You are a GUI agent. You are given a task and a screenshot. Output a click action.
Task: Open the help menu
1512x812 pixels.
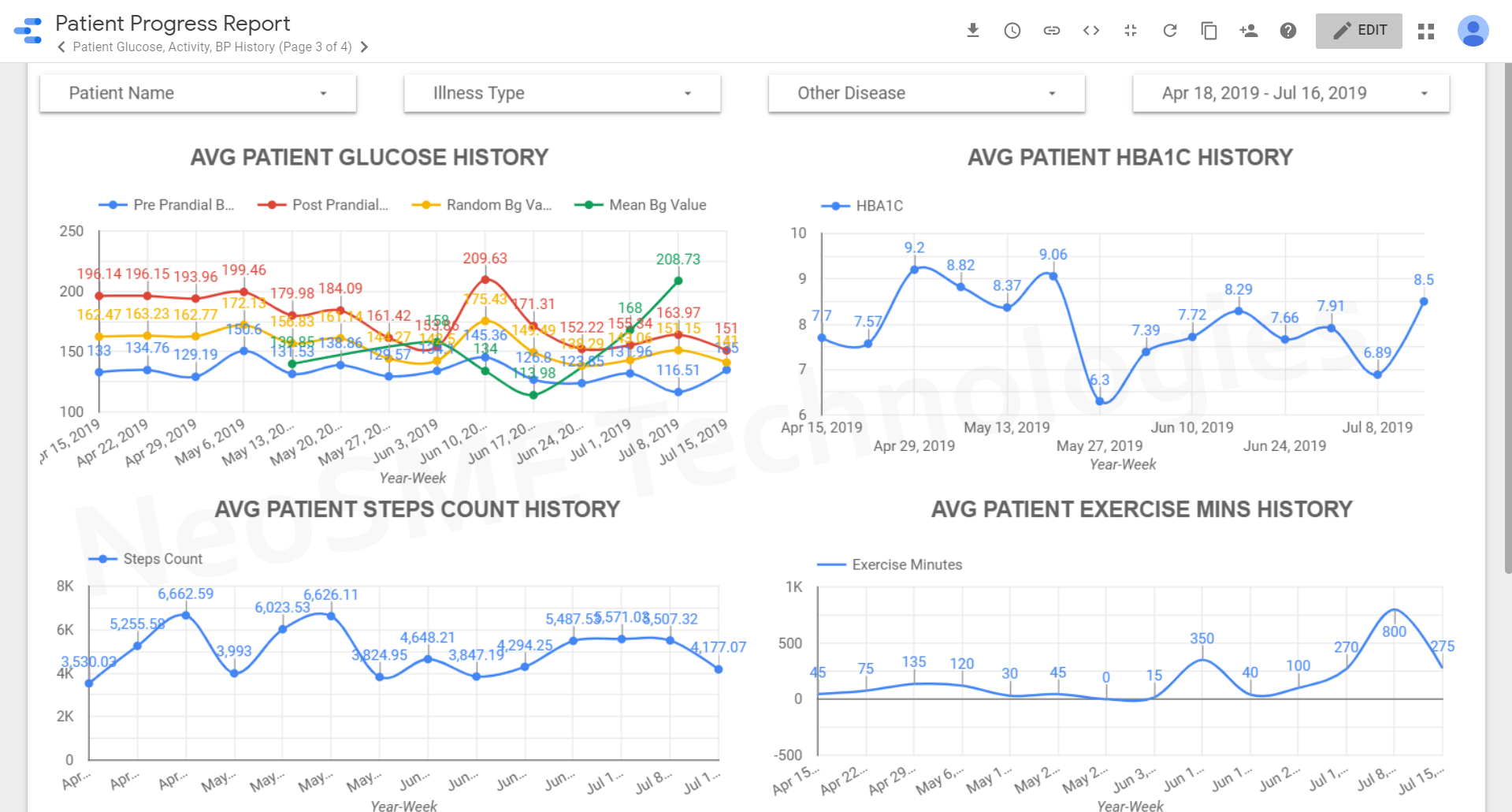(x=1287, y=30)
